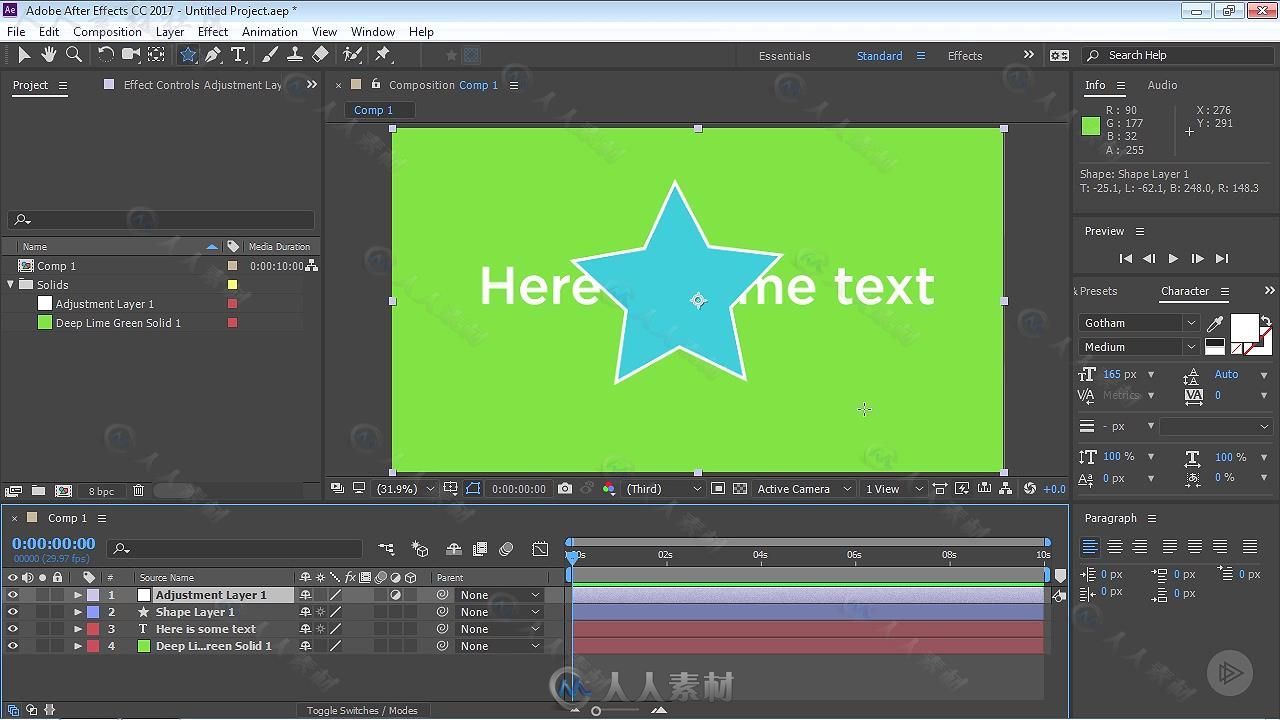
Task: Select the Pan Behind anchor point tool
Action: pyautogui.click(x=157, y=55)
